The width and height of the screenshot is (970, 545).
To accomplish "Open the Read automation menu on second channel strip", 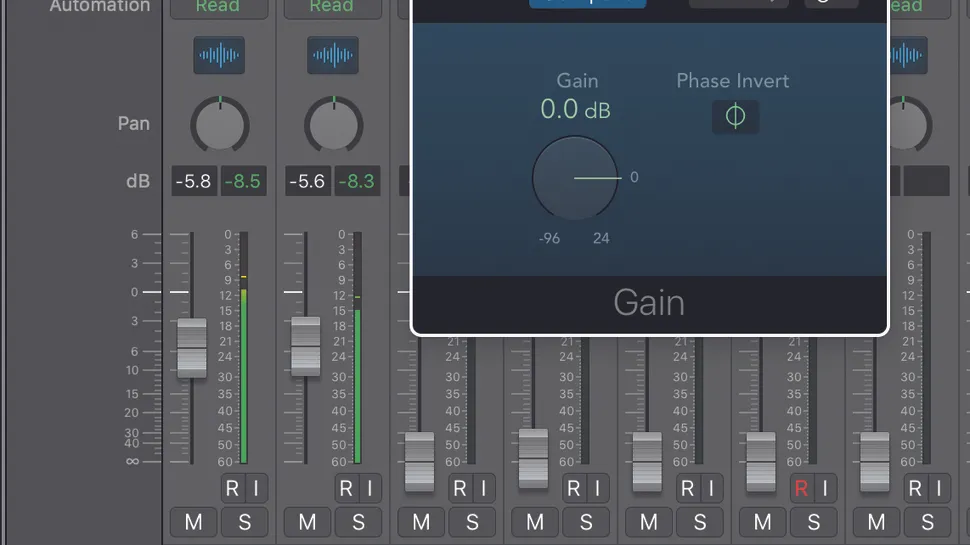I will pyautogui.click(x=333, y=7).
